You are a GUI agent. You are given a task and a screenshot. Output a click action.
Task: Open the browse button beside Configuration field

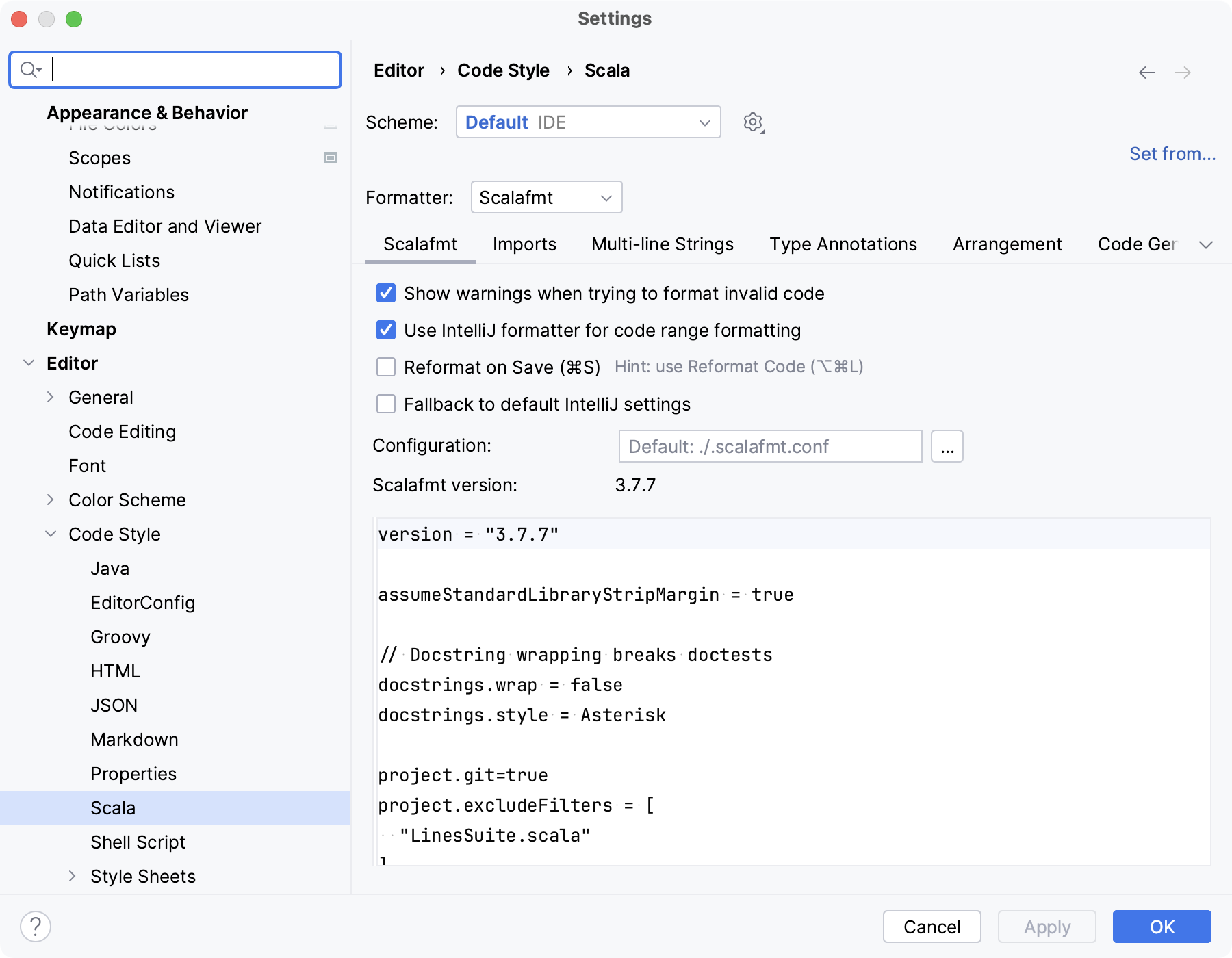coord(947,446)
